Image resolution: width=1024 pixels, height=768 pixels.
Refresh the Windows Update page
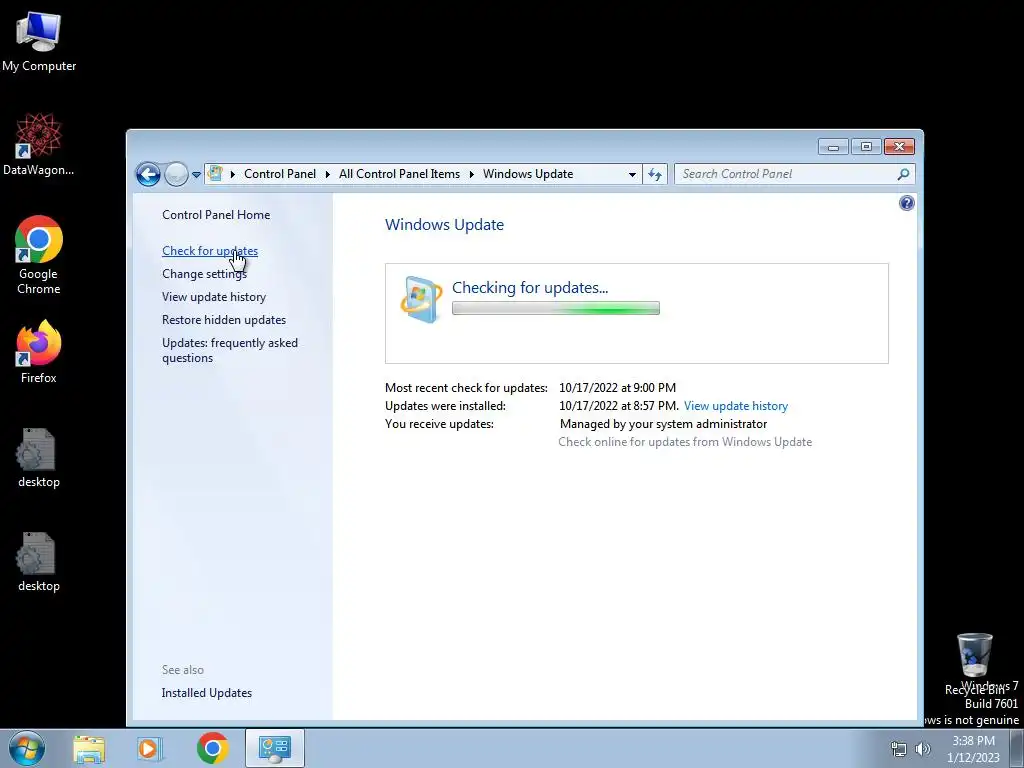(x=655, y=174)
